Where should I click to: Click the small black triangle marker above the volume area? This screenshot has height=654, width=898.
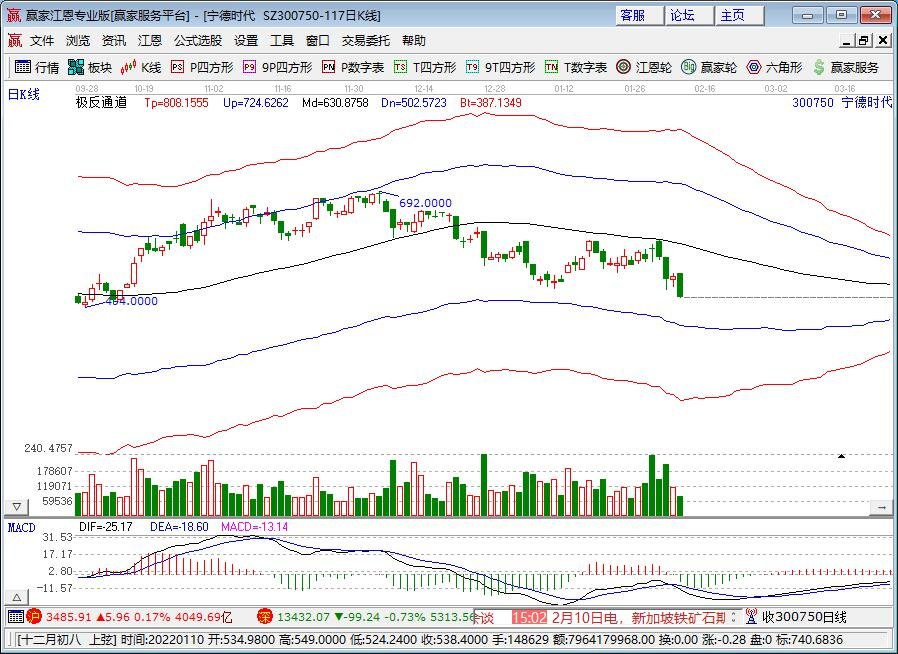point(841,456)
